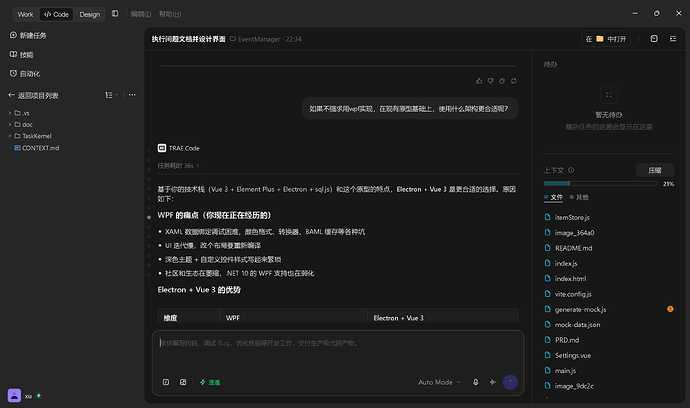The height and width of the screenshot is (408, 690).
Task: Open the three-dot more options menu
Action: 132,95
